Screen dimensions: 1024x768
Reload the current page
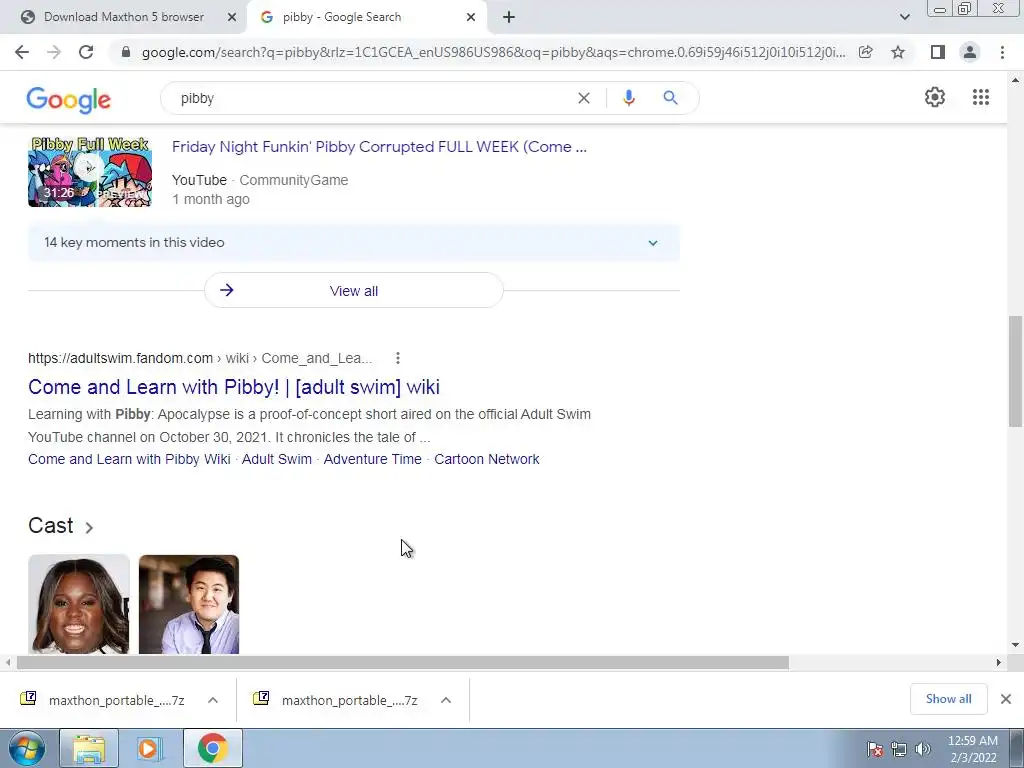click(86, 52)
